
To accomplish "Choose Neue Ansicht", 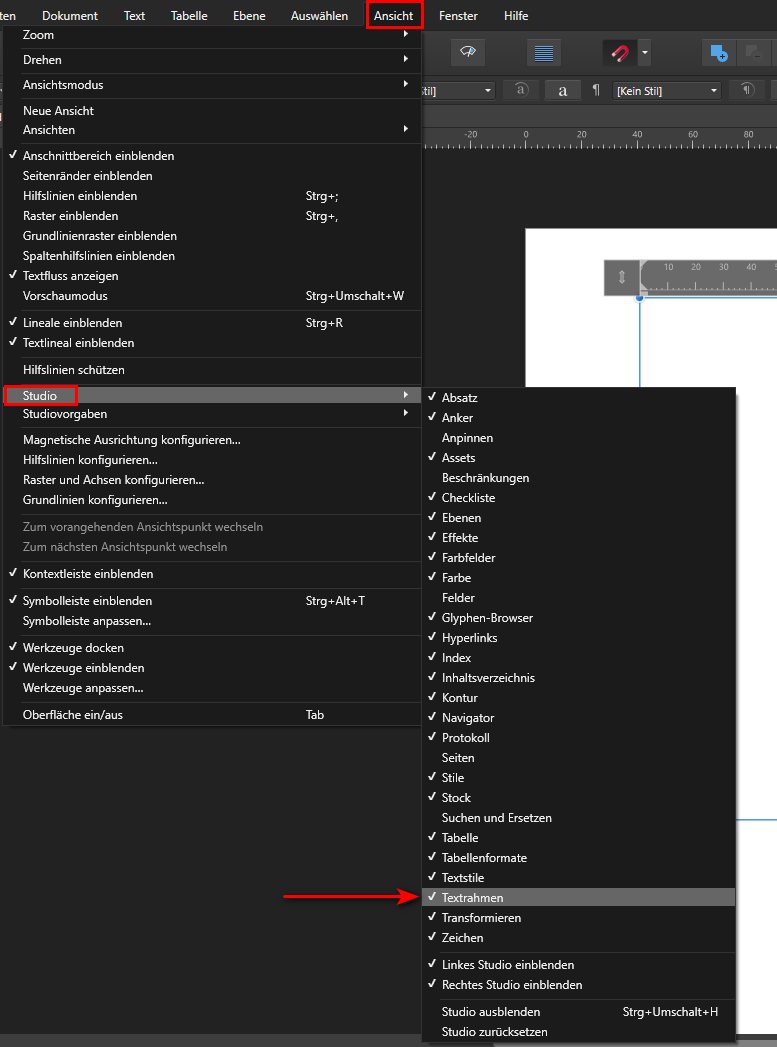I will (x=212, y=111).
